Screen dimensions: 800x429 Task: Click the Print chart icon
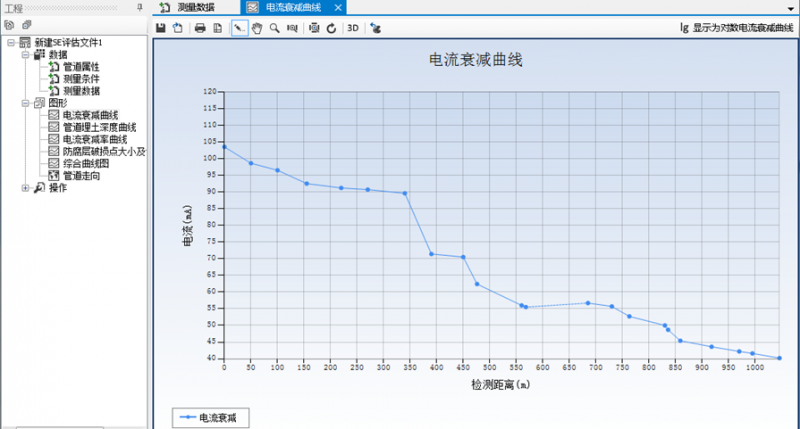[x=200, y=28]
